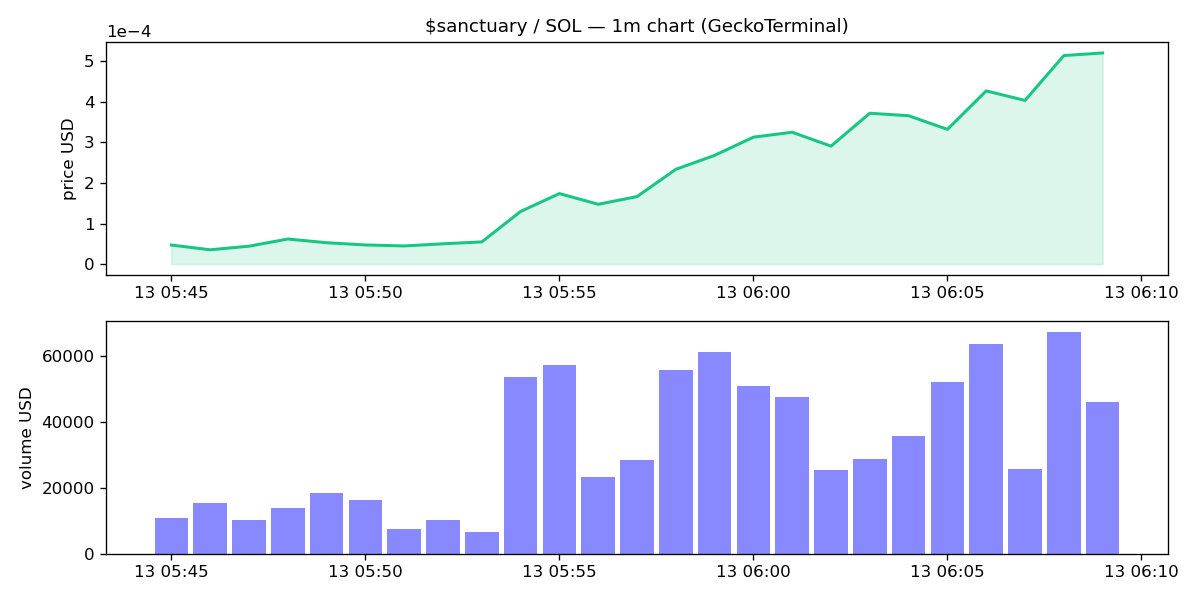Select volume axis tick '60000'
1200x600 pixels.
(70, 357)
